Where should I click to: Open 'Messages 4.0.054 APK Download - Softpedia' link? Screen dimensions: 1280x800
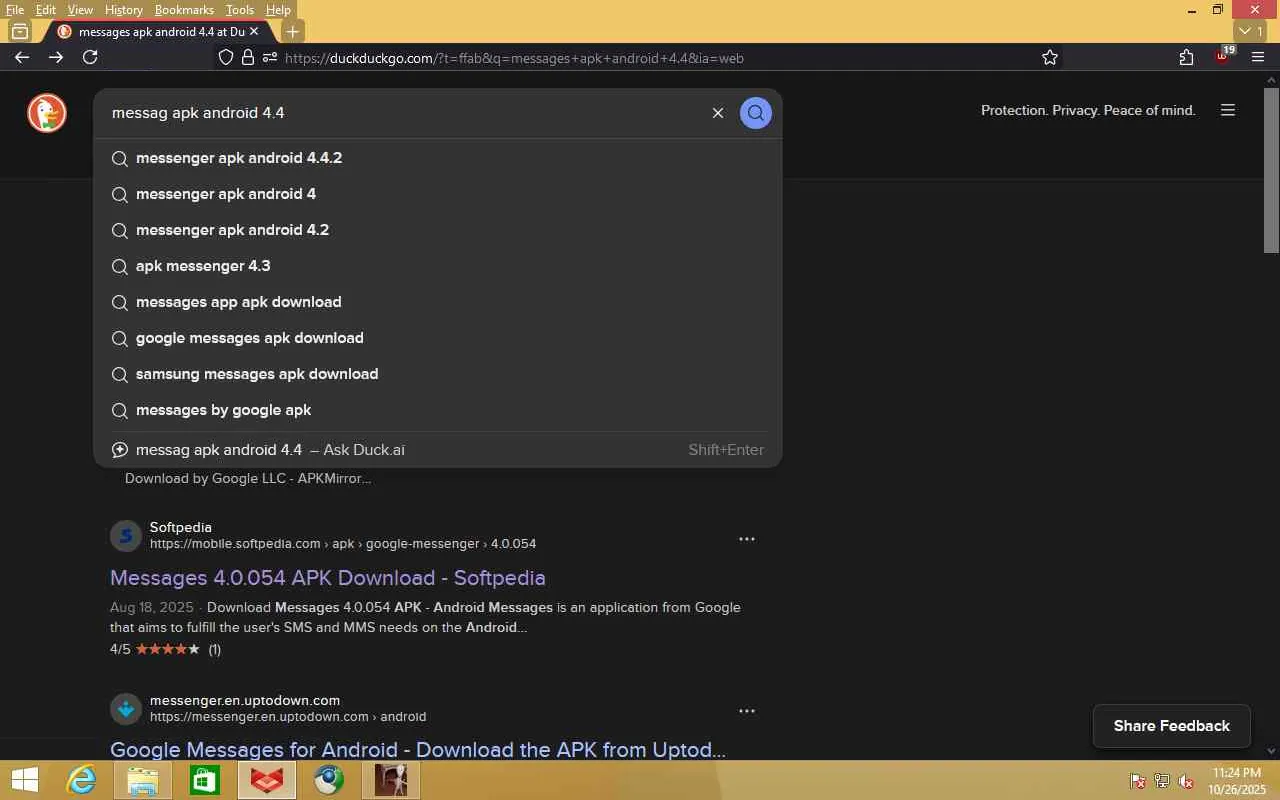(328, 578)
